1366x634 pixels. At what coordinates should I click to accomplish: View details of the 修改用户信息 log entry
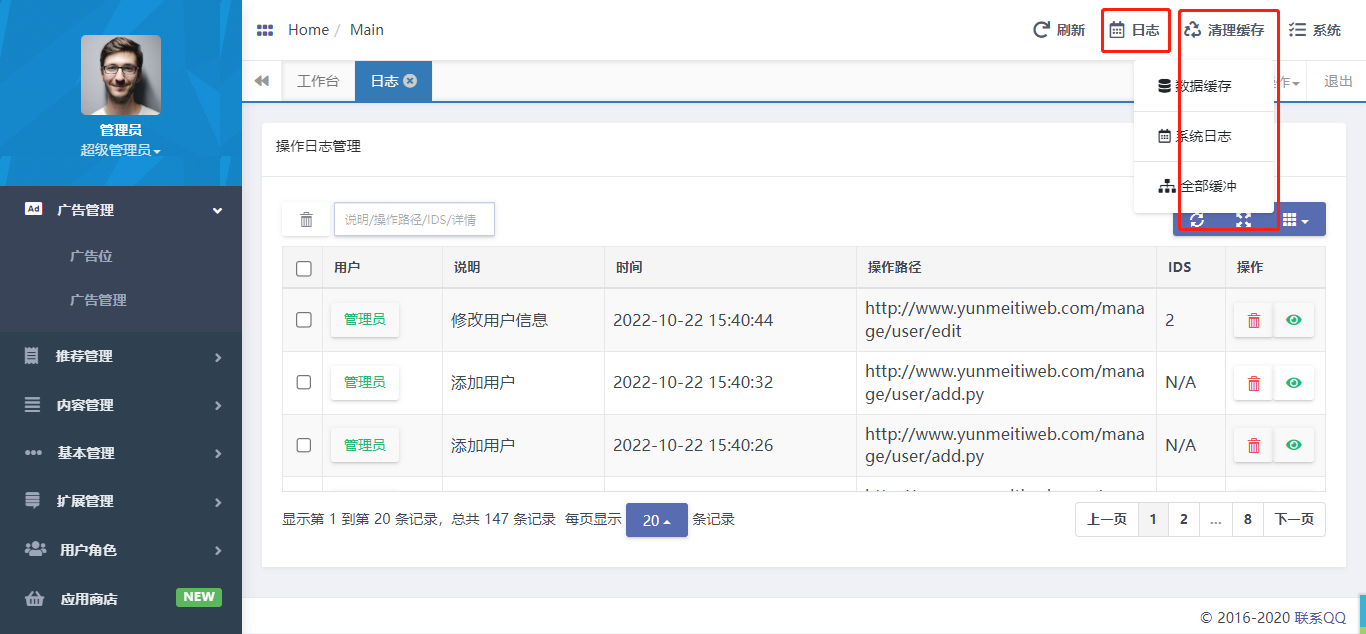pyautogui.click(x=1294, y=320)
